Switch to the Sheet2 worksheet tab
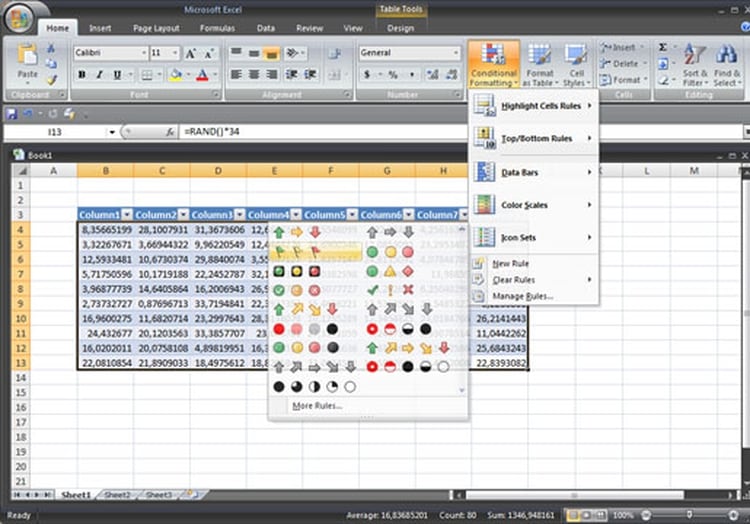 pyautogui.click(x=117, y=495)
